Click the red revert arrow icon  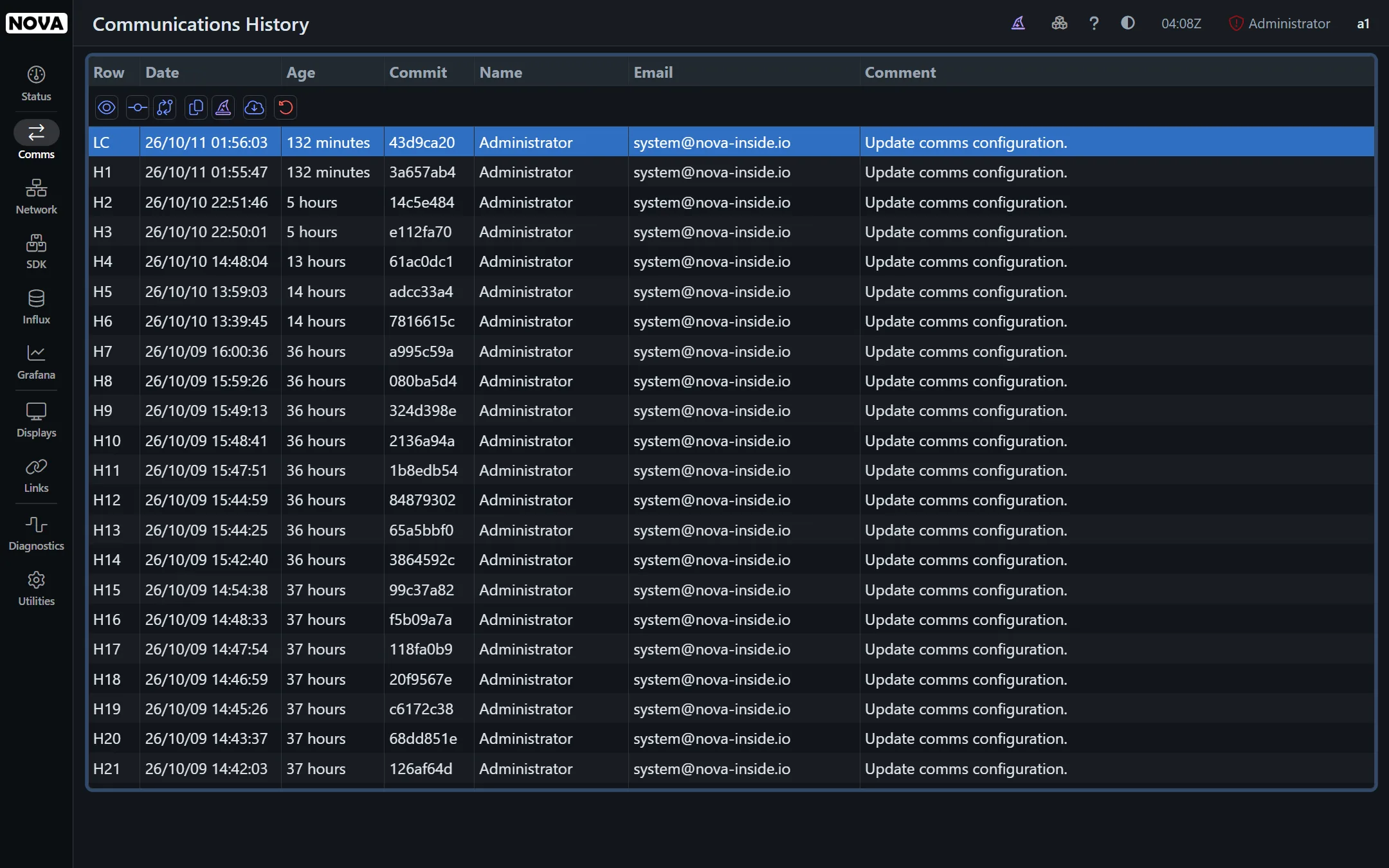[286, 107]
